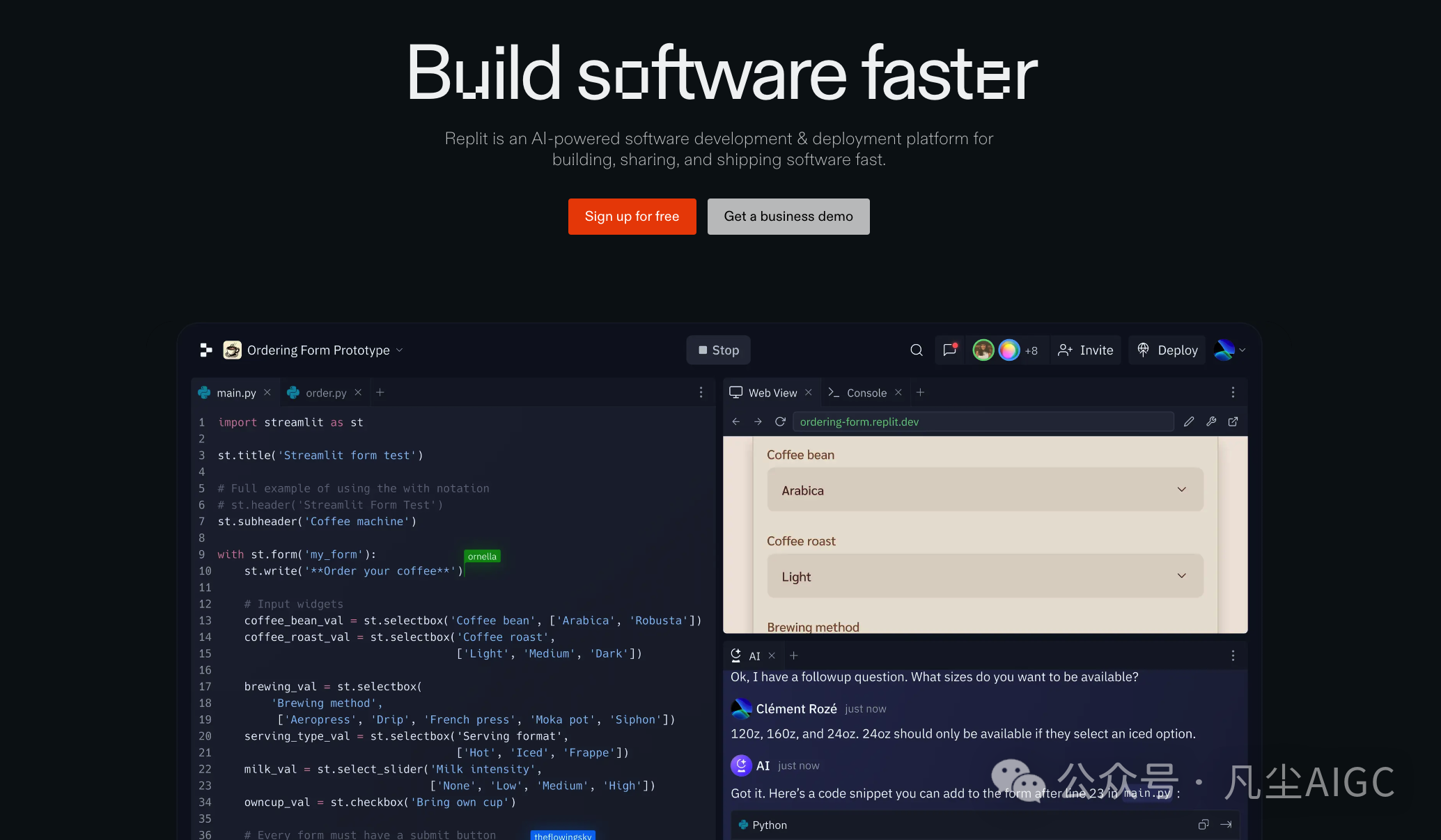Switch to the order.py tab
This screenshot has height=840, width=1441.
click(x=325, y=393)
